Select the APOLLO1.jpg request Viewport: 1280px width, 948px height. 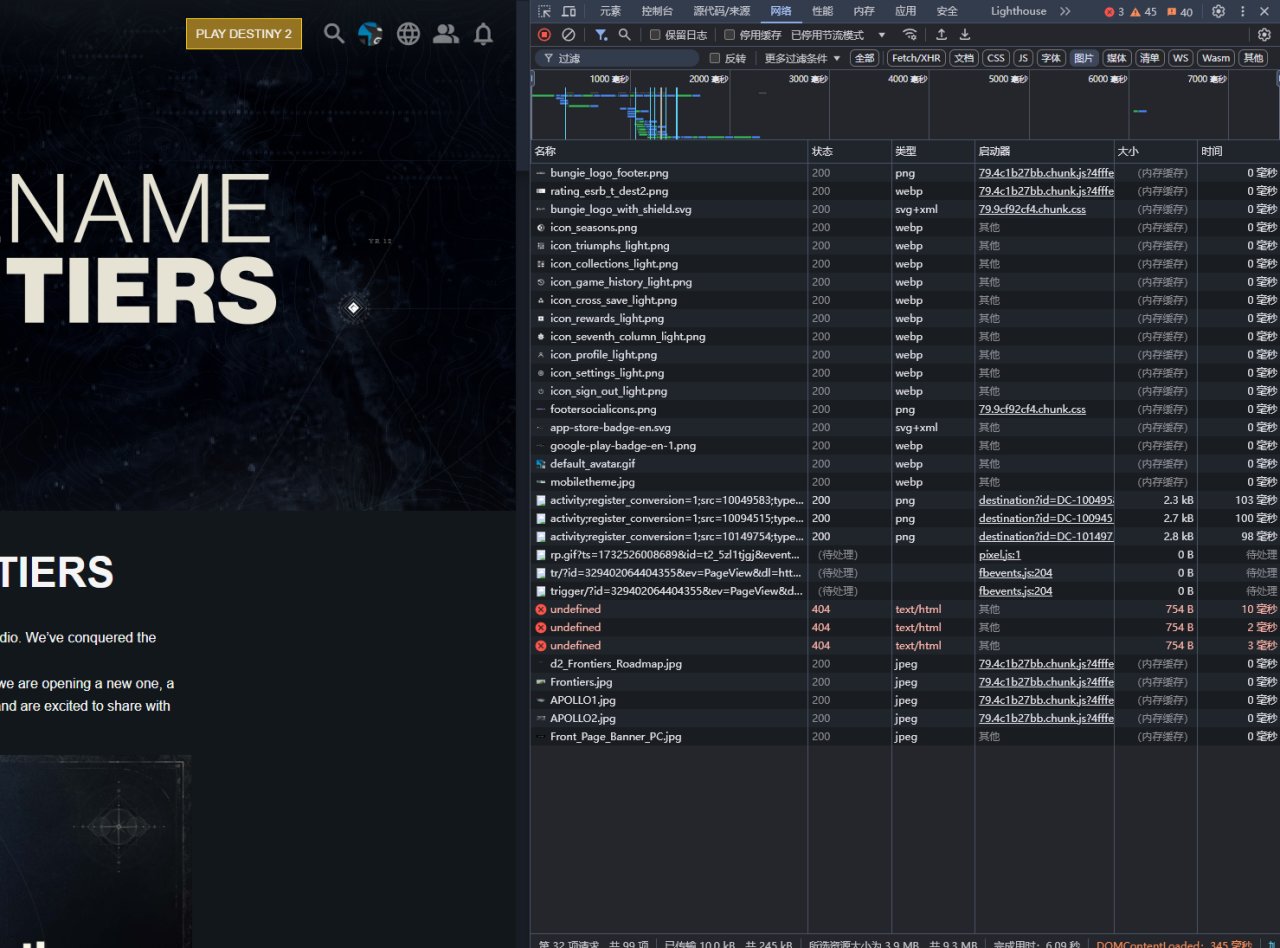(x=905, y=700)
